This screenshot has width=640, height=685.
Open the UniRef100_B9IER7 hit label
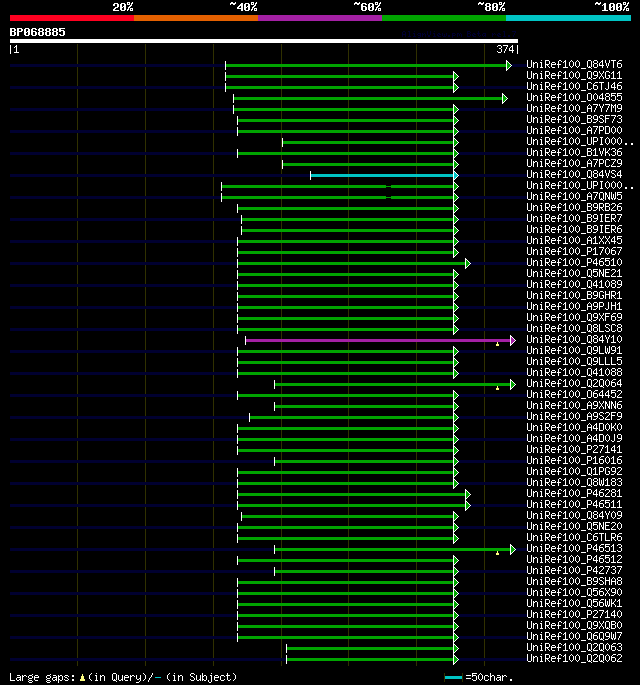(x=574, y=218)
